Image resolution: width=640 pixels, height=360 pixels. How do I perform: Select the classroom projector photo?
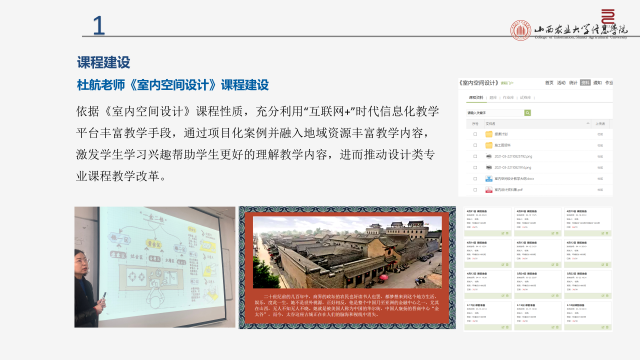click(x=155, y=267)
